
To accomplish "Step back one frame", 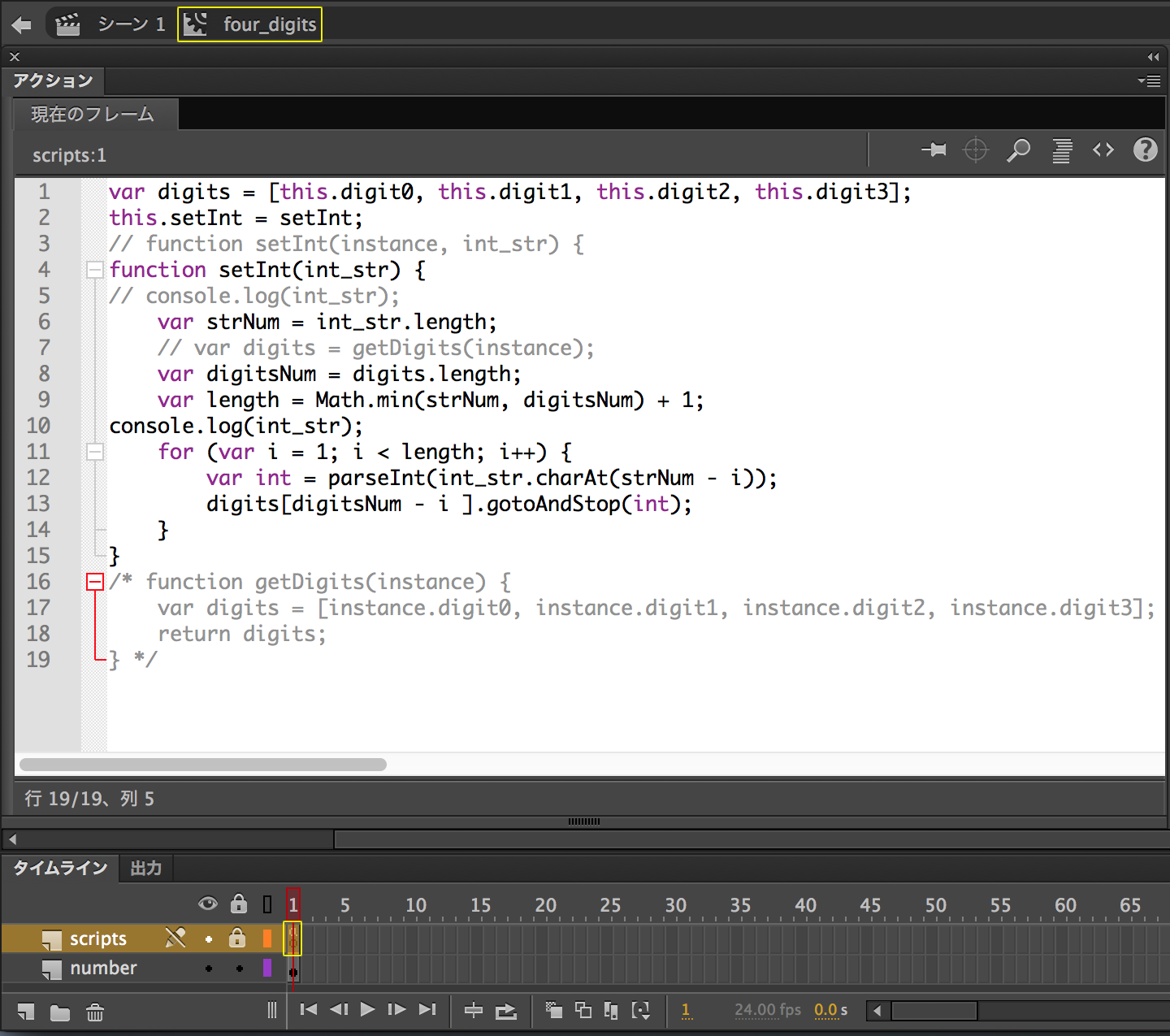I will pos(339,1009).
